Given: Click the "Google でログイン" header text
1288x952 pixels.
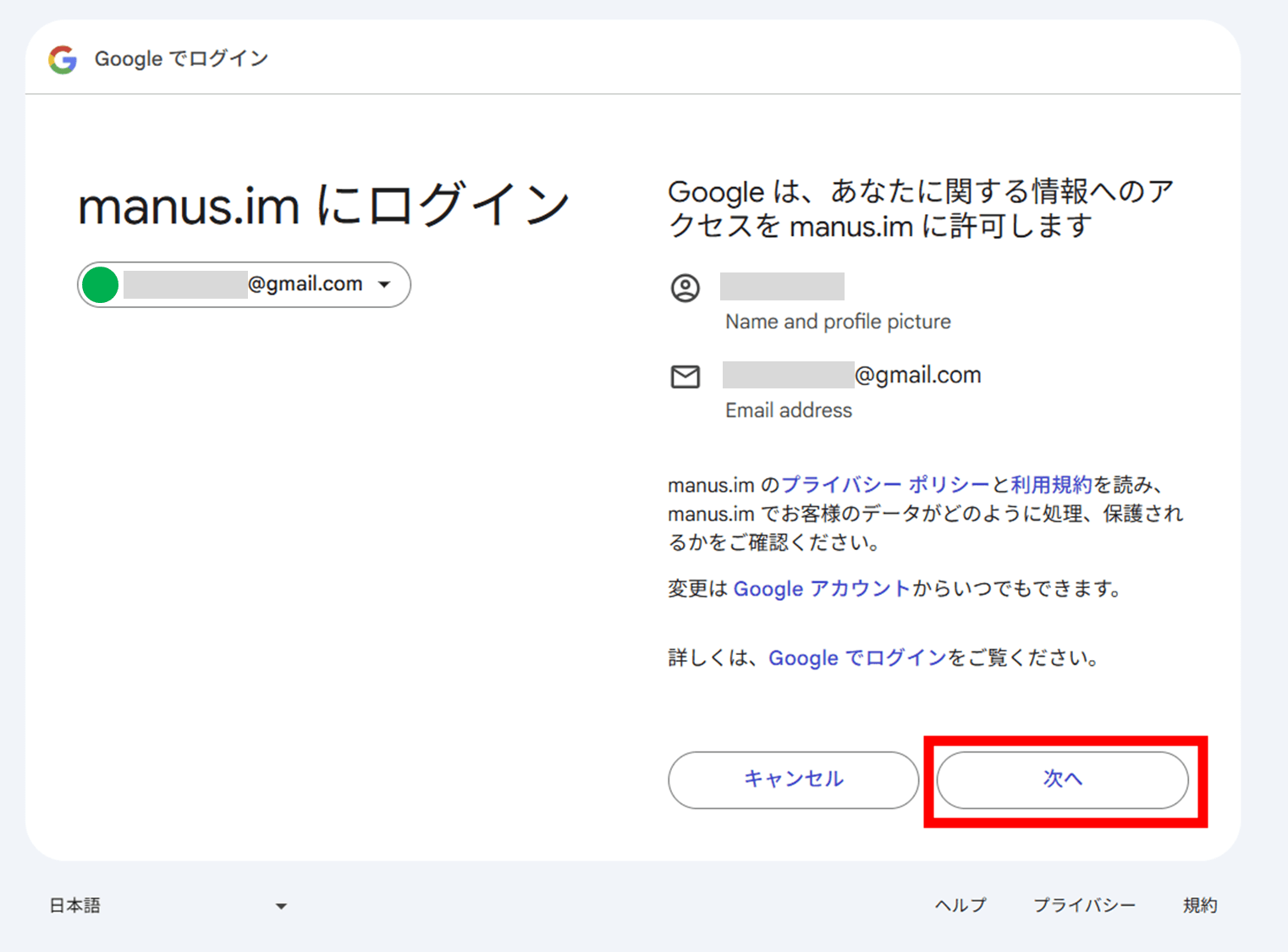Looking at the screenshot, I should pos(181,59).
